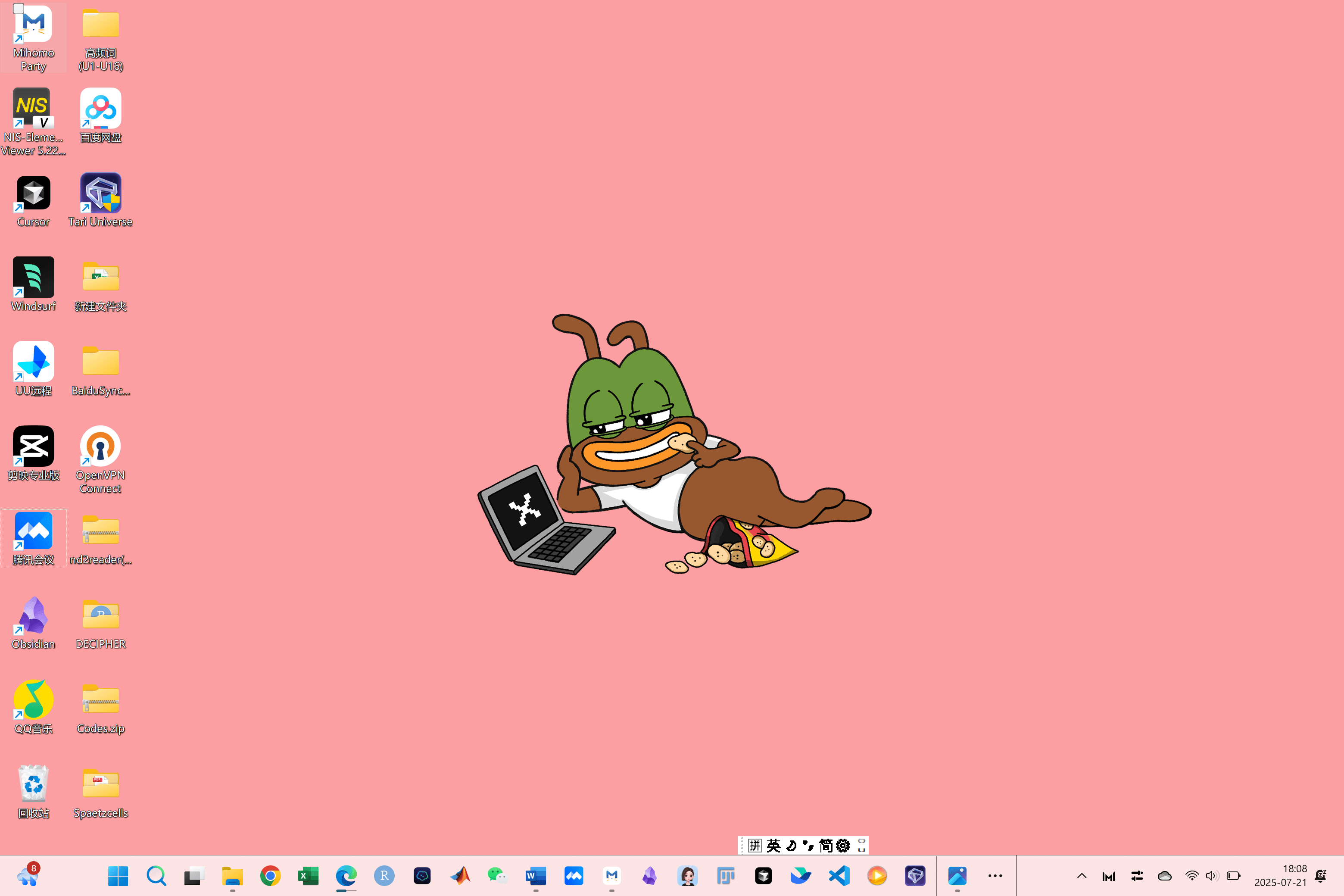Launch Visual Studio Code from the taskbar

pos(839,875)
